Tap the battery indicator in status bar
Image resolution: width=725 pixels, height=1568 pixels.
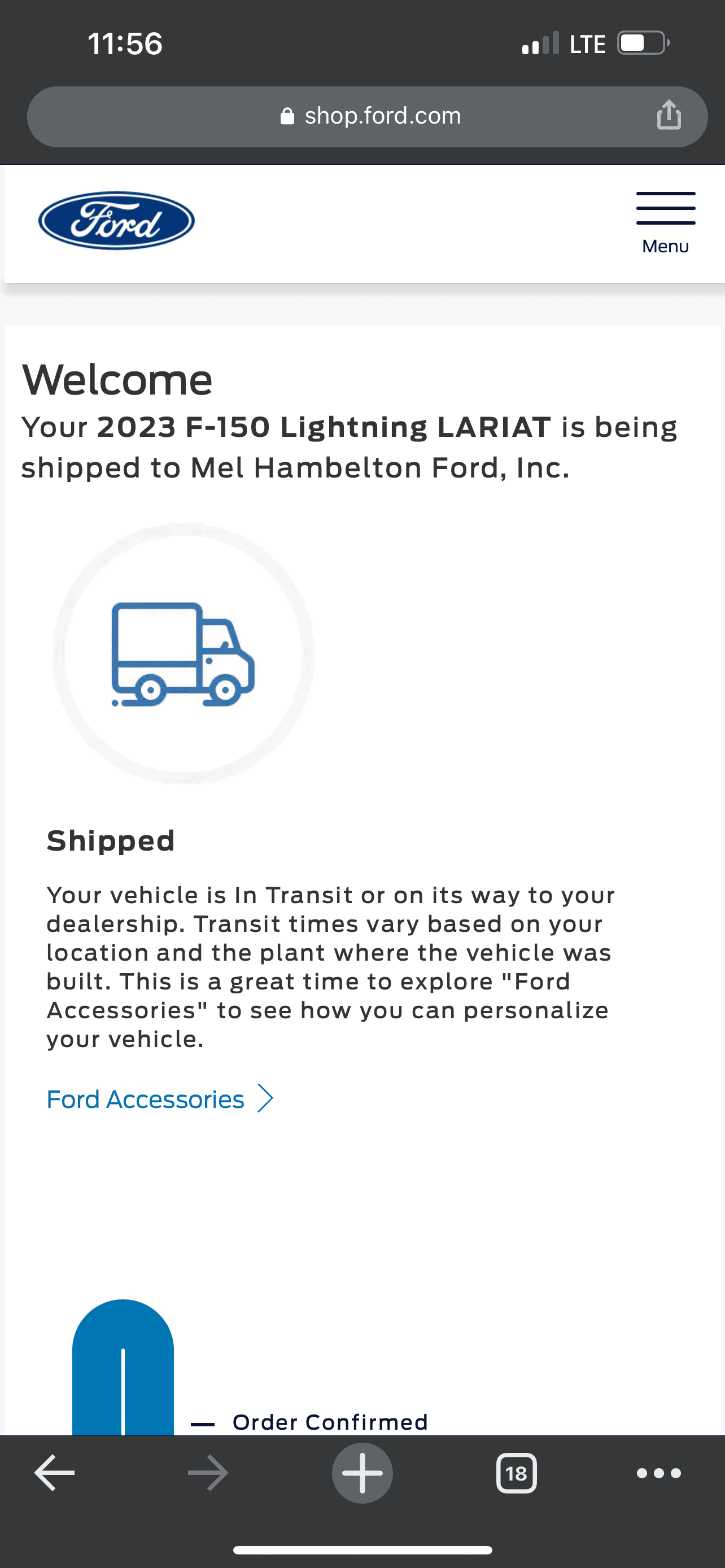pyautogui.click(x=643, y=44)
